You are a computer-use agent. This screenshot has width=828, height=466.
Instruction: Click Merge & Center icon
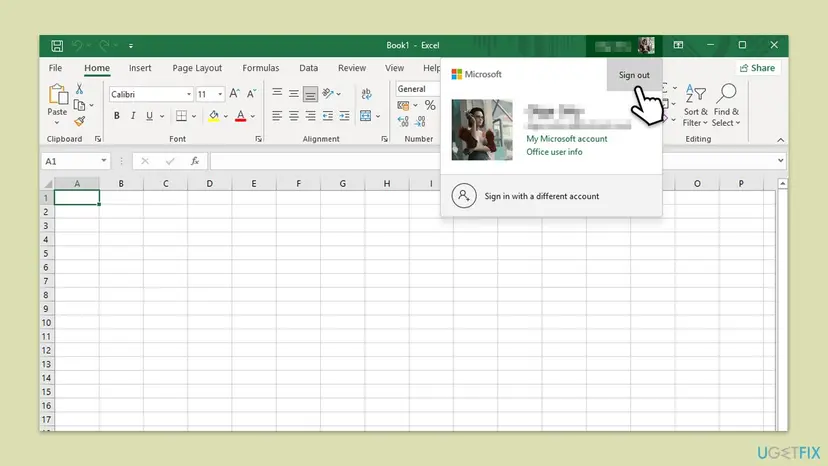[365, 116]
